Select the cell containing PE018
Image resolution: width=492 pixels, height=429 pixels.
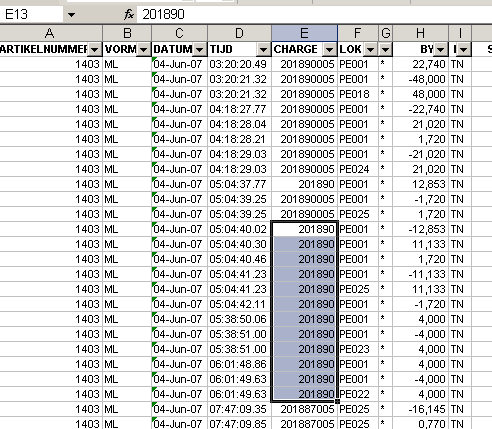pos(358,94)
